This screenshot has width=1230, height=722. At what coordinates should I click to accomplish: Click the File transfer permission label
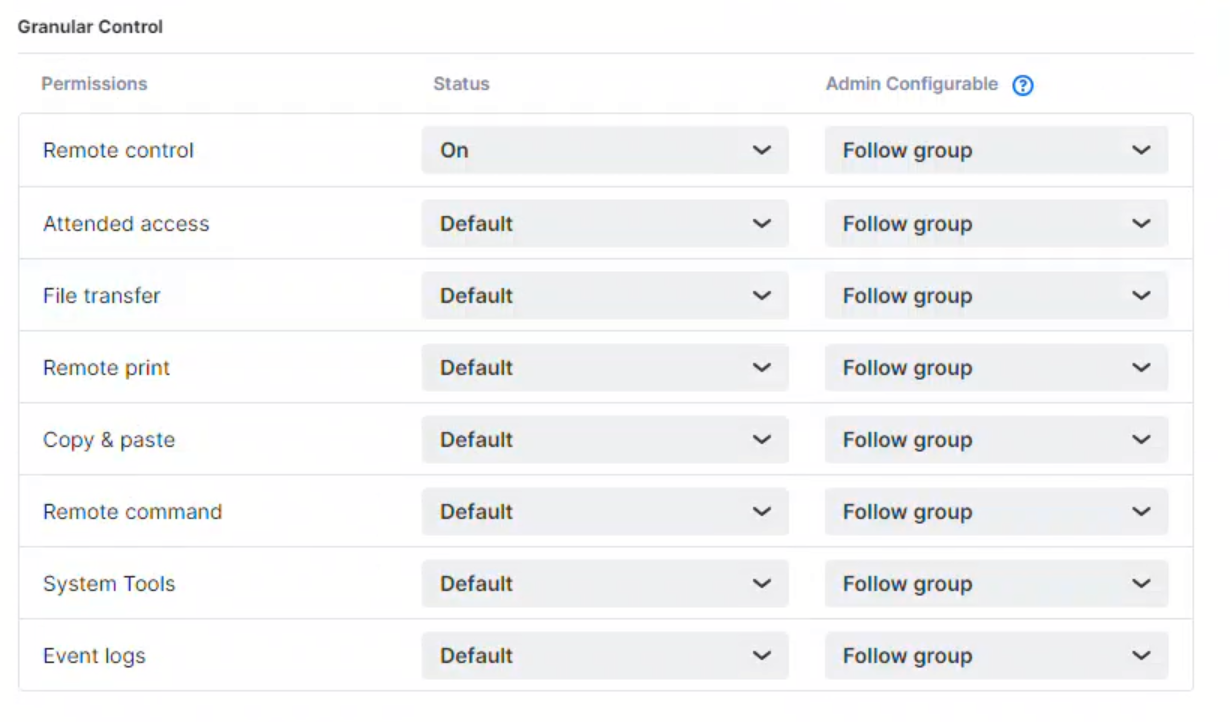tap(102, 296)
